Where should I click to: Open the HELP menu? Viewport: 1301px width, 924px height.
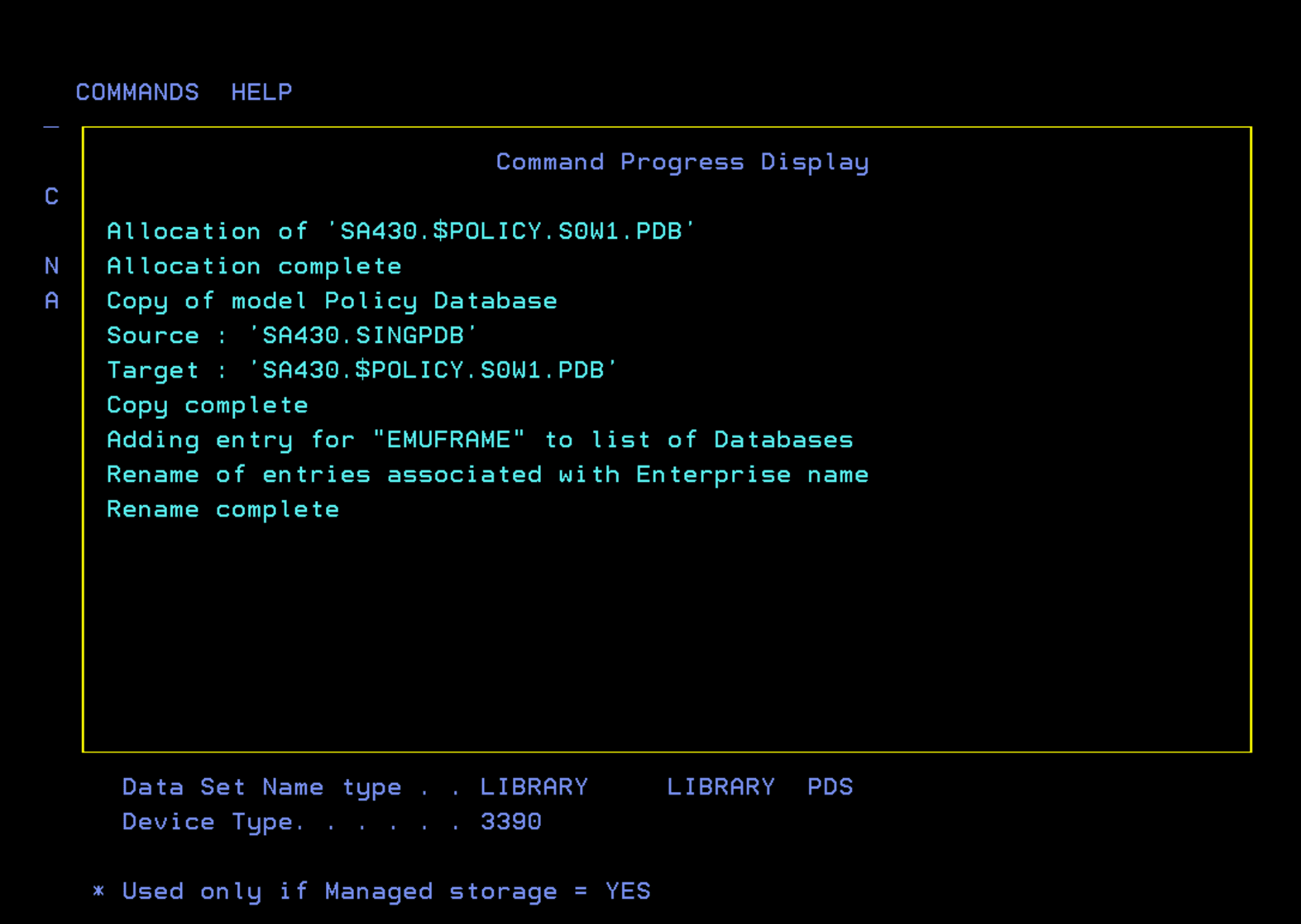[261, 91]
